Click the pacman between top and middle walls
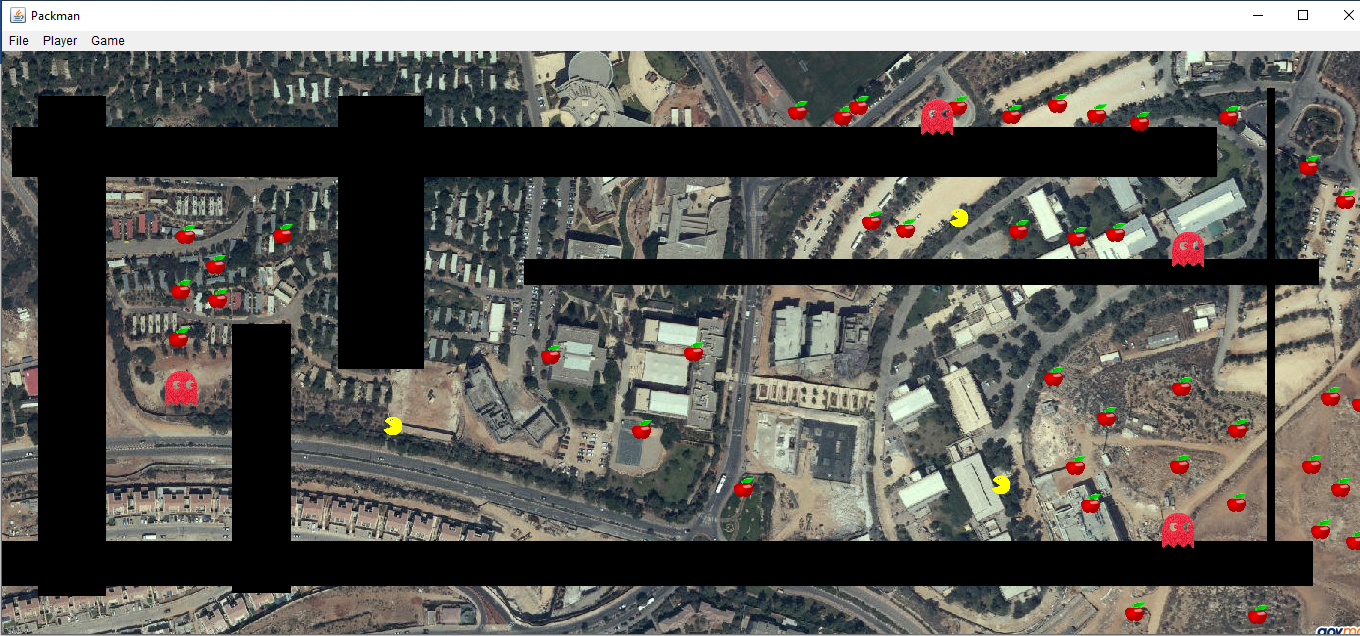The width and height of the screenshot is (1360, 636). pyautogui.click(x=959, y=218)
